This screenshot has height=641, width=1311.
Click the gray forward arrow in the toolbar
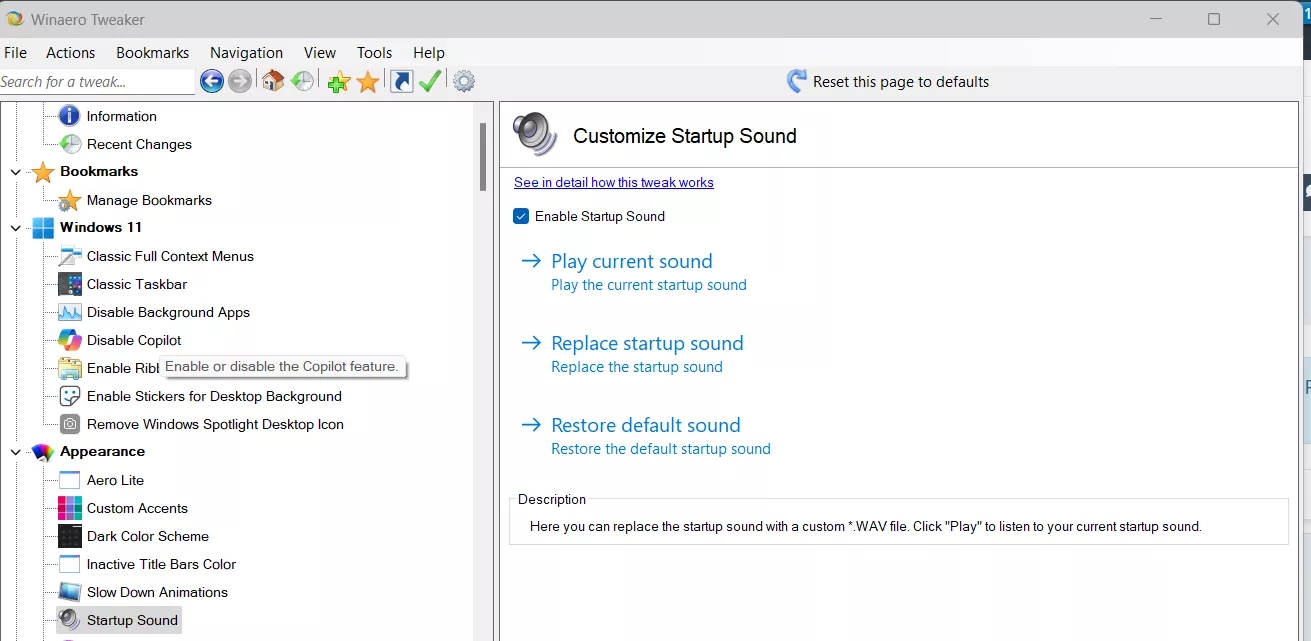coord(240,82)
